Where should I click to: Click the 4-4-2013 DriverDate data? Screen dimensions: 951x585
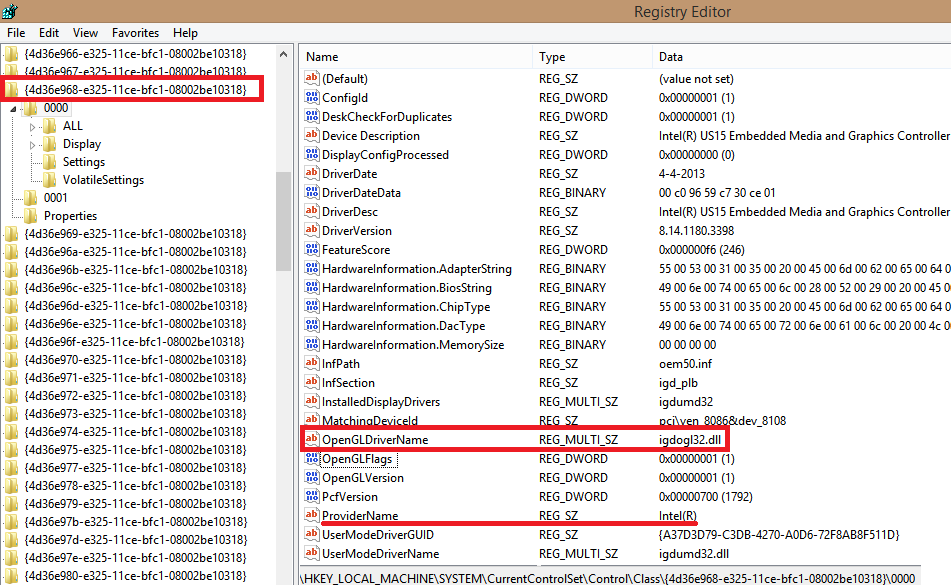click(682, 173)
